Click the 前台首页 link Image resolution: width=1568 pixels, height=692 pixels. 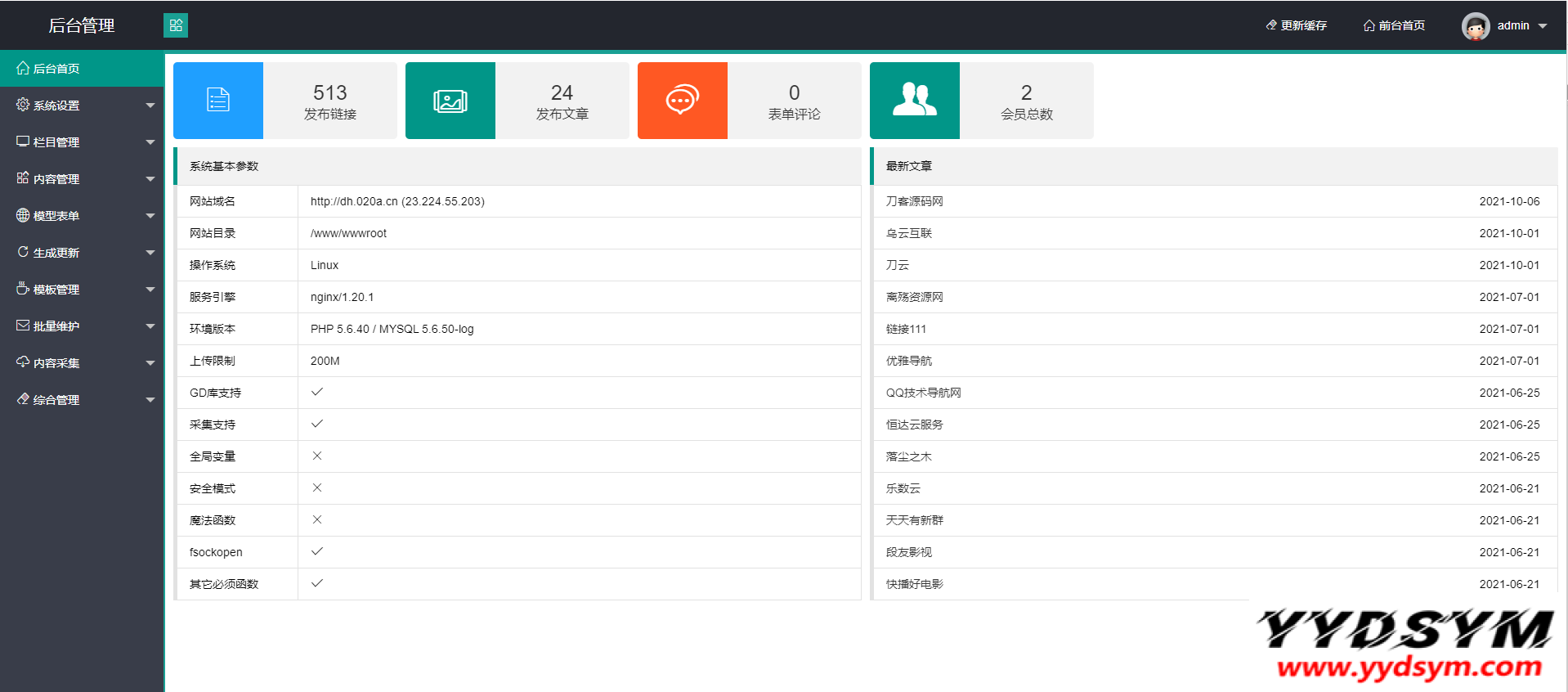click(x=1401, y=25)
